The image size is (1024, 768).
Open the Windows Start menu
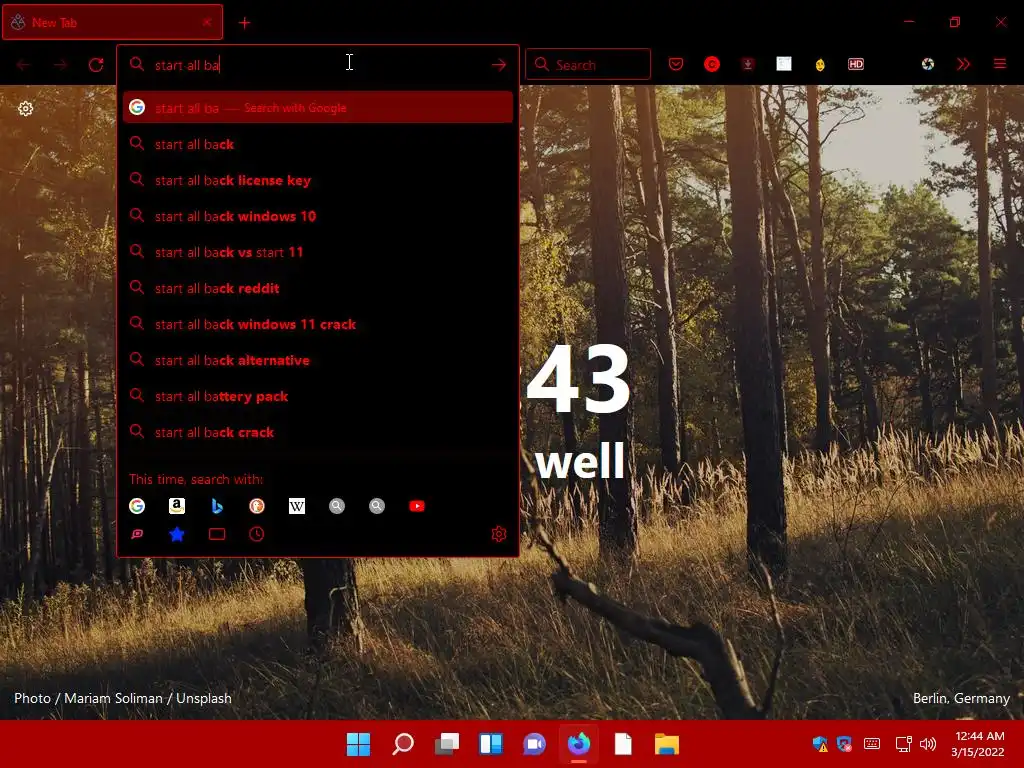coord(358,744)
